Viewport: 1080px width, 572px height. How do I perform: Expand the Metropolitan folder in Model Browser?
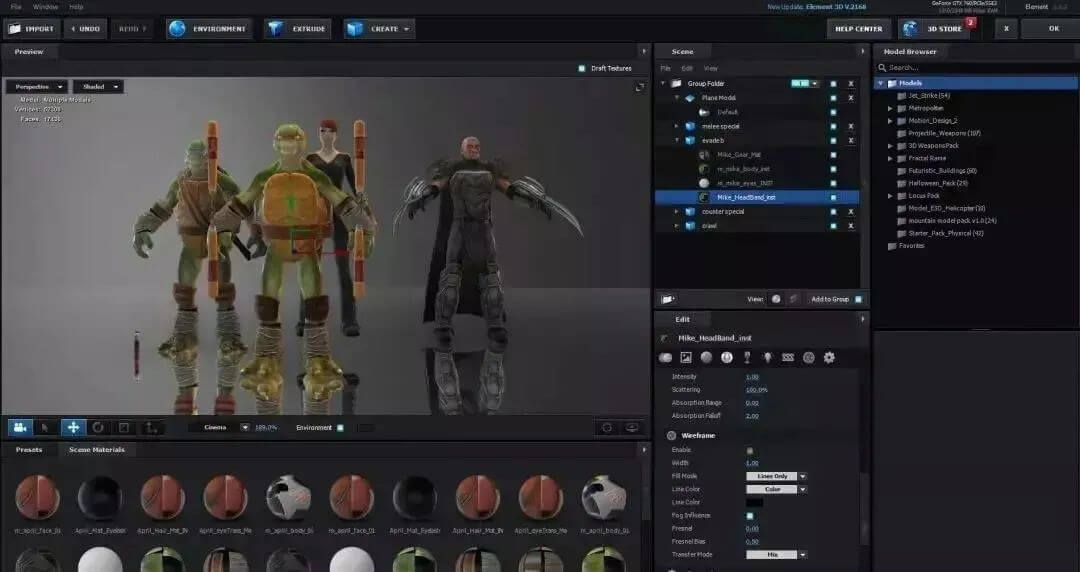[x=890, y=108]
